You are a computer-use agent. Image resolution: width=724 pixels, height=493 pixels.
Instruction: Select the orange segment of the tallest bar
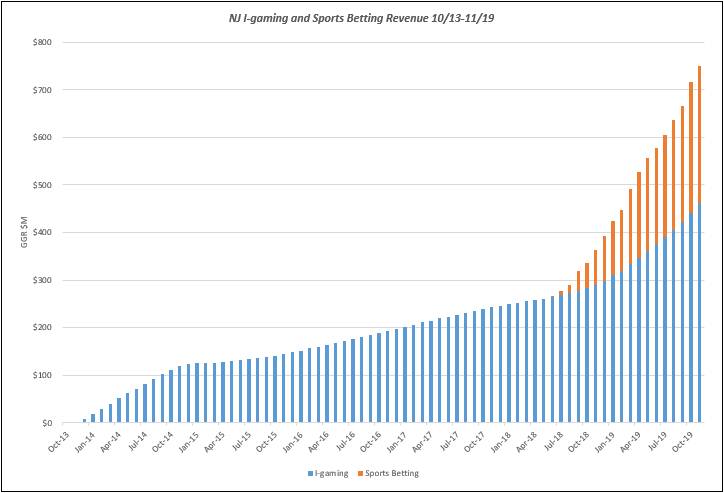(699, 135)
